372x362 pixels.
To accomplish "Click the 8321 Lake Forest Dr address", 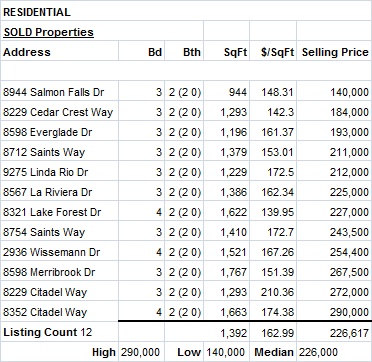I will [x=52, y=212].
